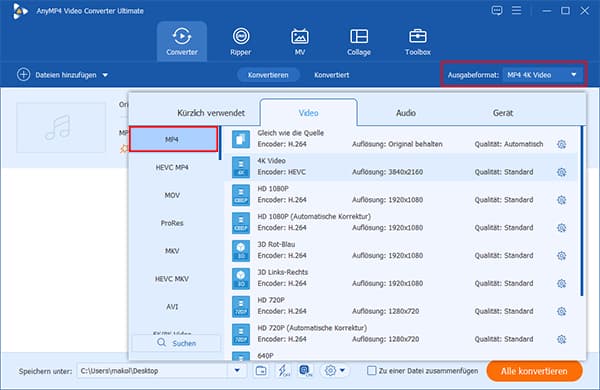Click the Speichern unter path field
This screenshot has height=390, width=600.
(x=153, y=370)
